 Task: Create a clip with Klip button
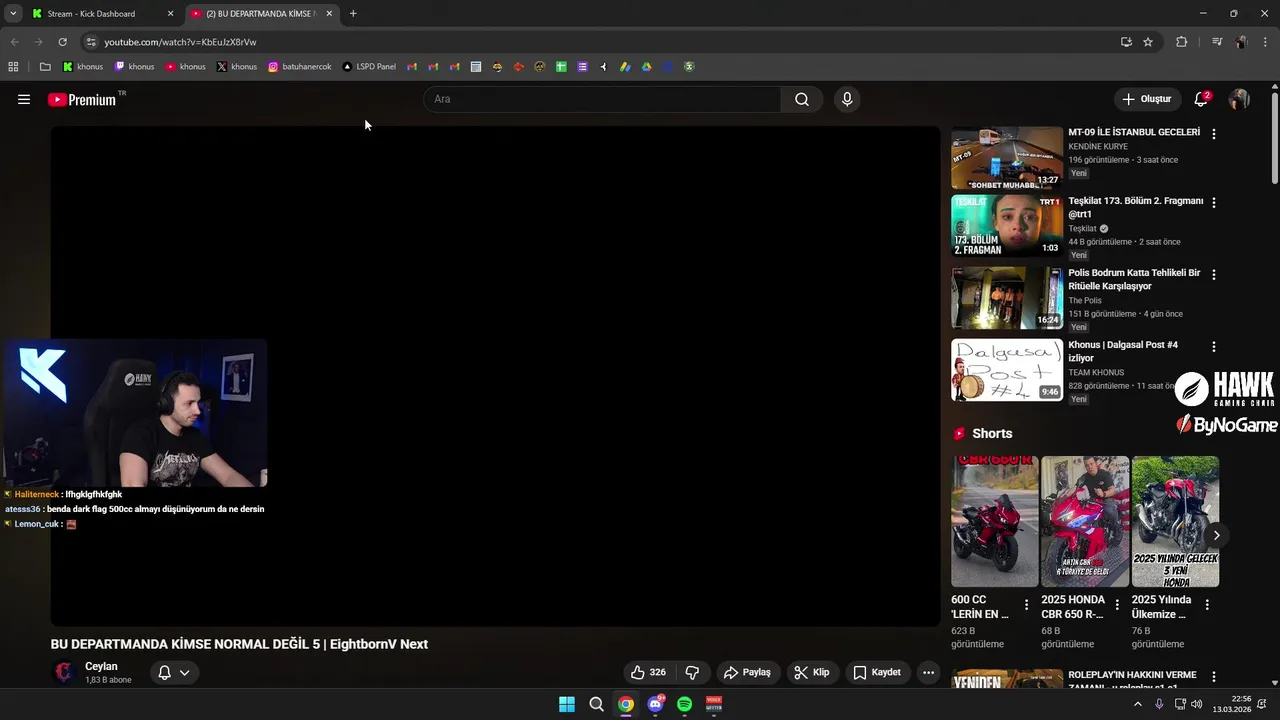811,672
